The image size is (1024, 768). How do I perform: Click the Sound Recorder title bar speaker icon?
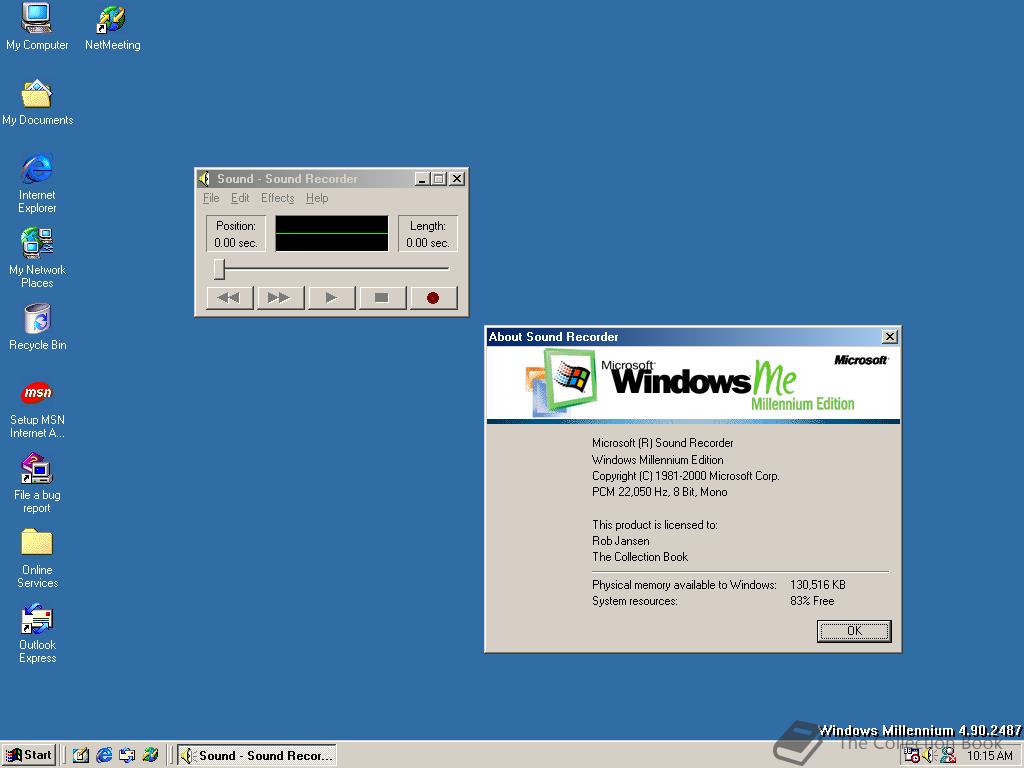click(x=204, y=179)
